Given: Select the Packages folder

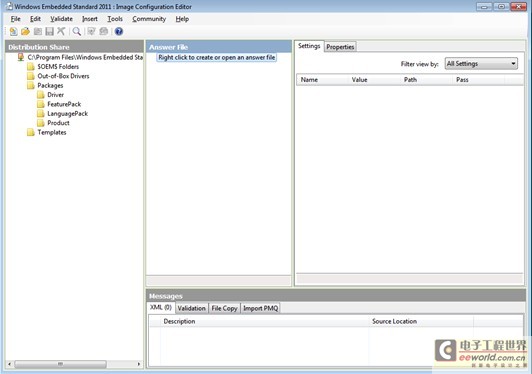Looking at the screenshot, I should tap(50, 86).
